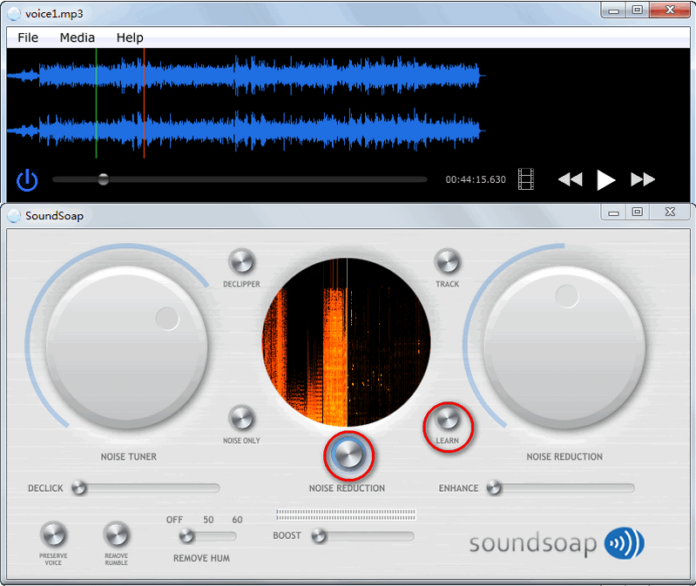Click the Declick slider handle
696x586 pixels.
coord(79,488)
